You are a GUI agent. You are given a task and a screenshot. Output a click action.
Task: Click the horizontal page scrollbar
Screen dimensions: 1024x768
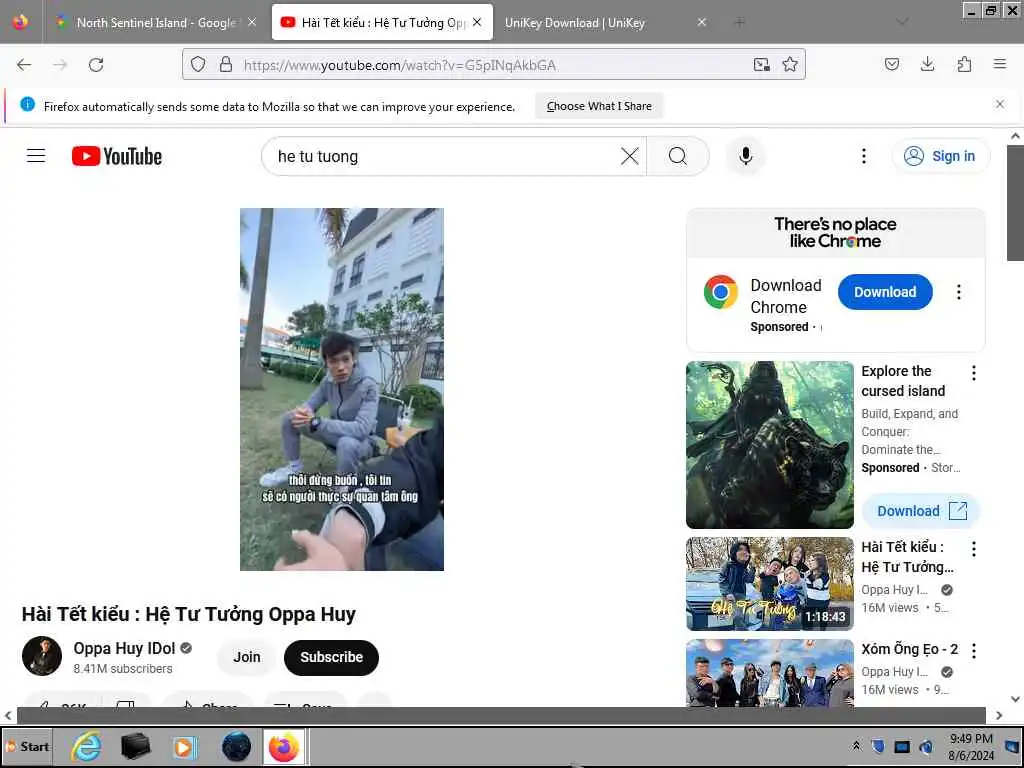point(501,715)
